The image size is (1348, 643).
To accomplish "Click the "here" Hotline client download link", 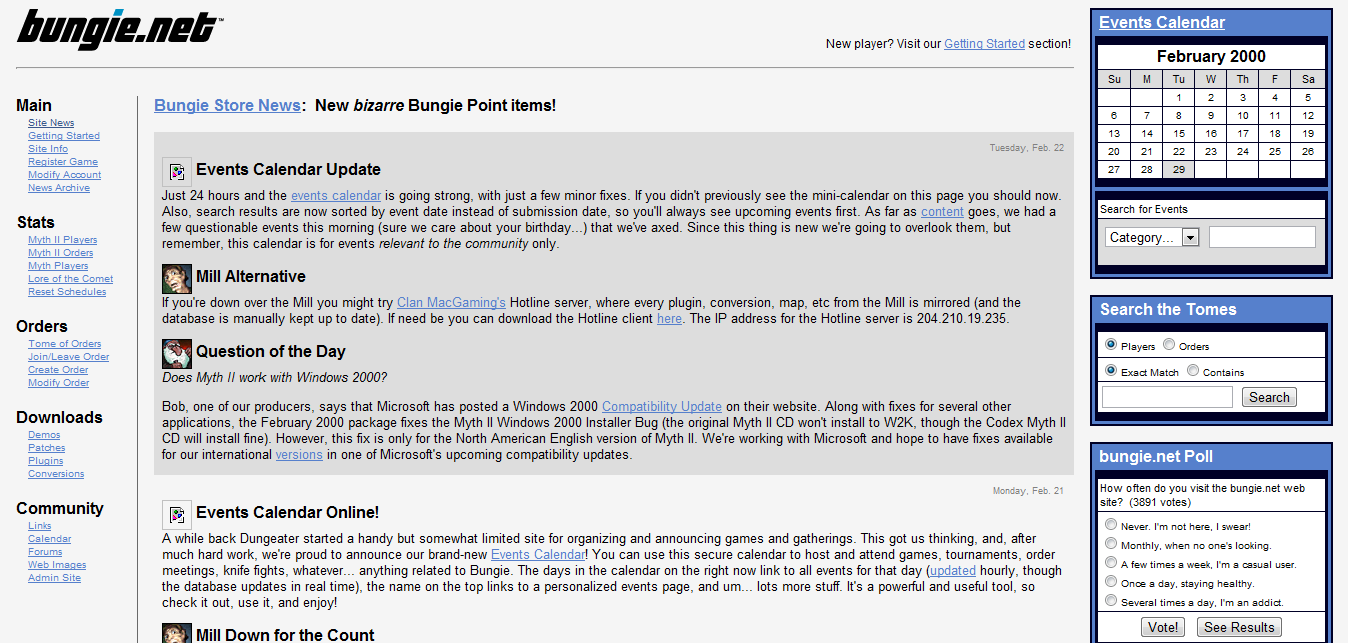I will (x=669, y=319).
